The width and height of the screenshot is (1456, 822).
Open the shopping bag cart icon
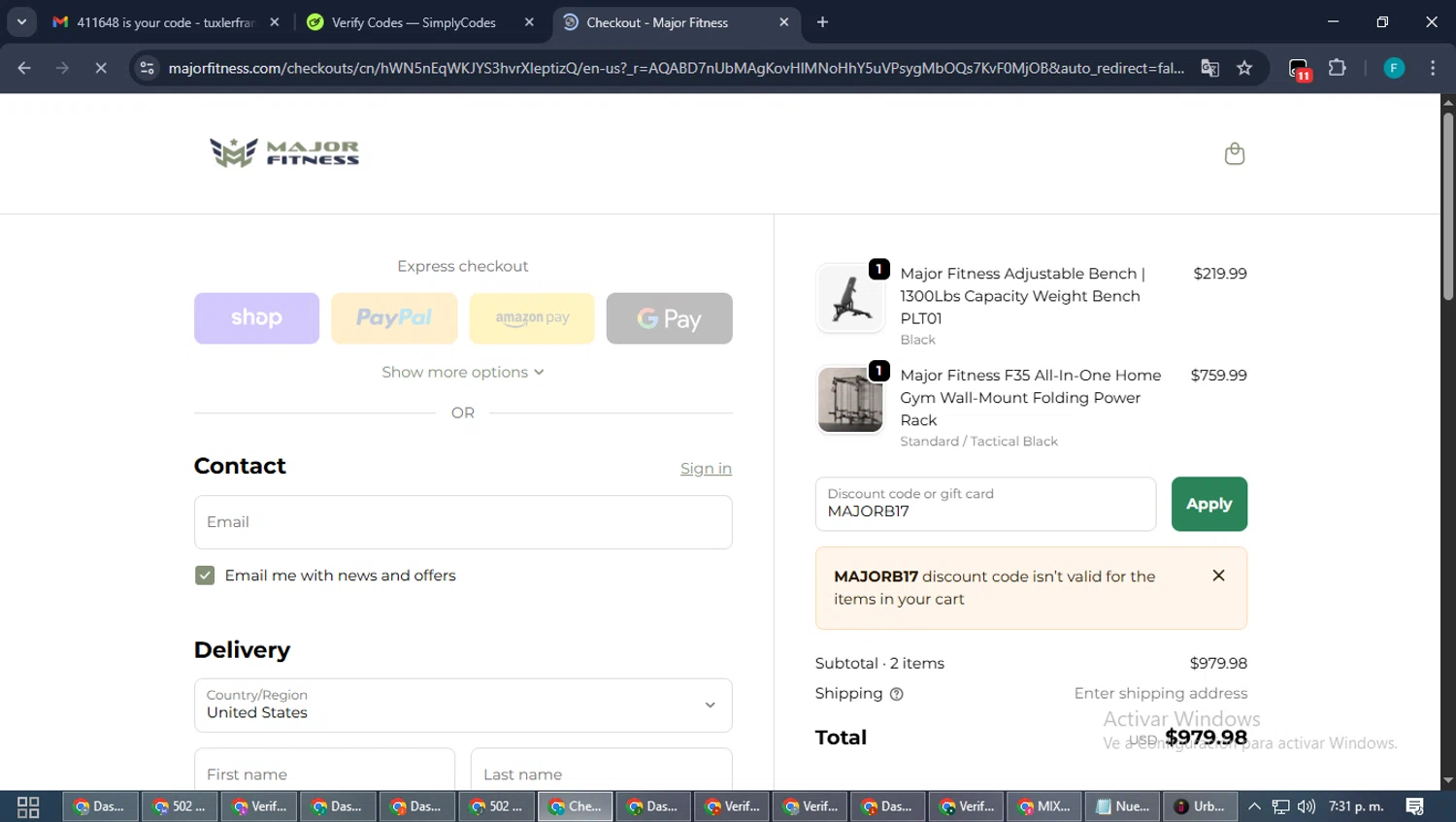tap(1234, 153)
